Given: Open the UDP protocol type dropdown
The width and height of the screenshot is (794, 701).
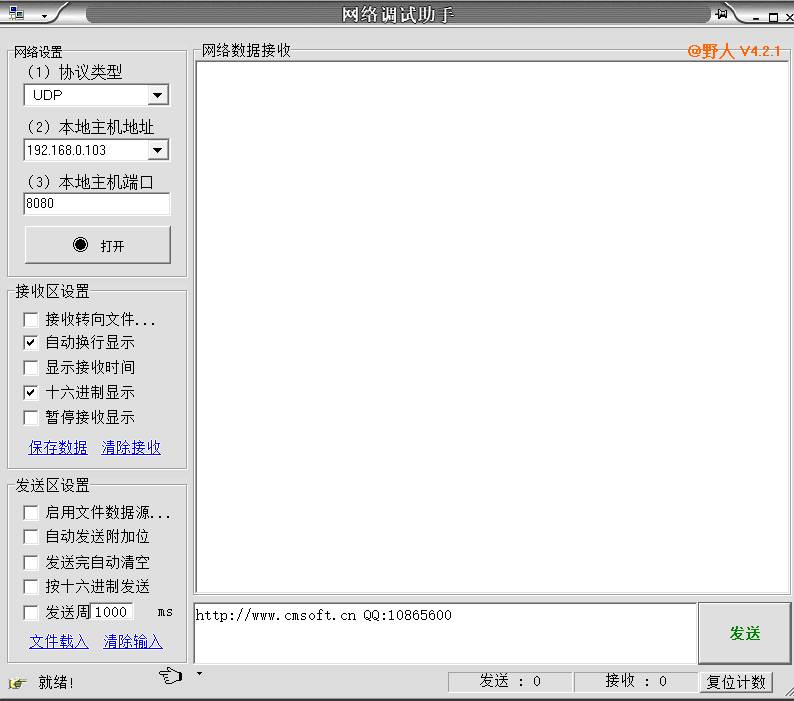Looking at the screenshot, I should (x=158, y=95).
